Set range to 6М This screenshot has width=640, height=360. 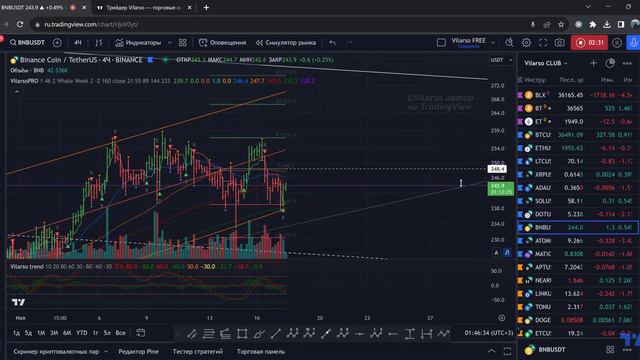[x=67, y=333]
